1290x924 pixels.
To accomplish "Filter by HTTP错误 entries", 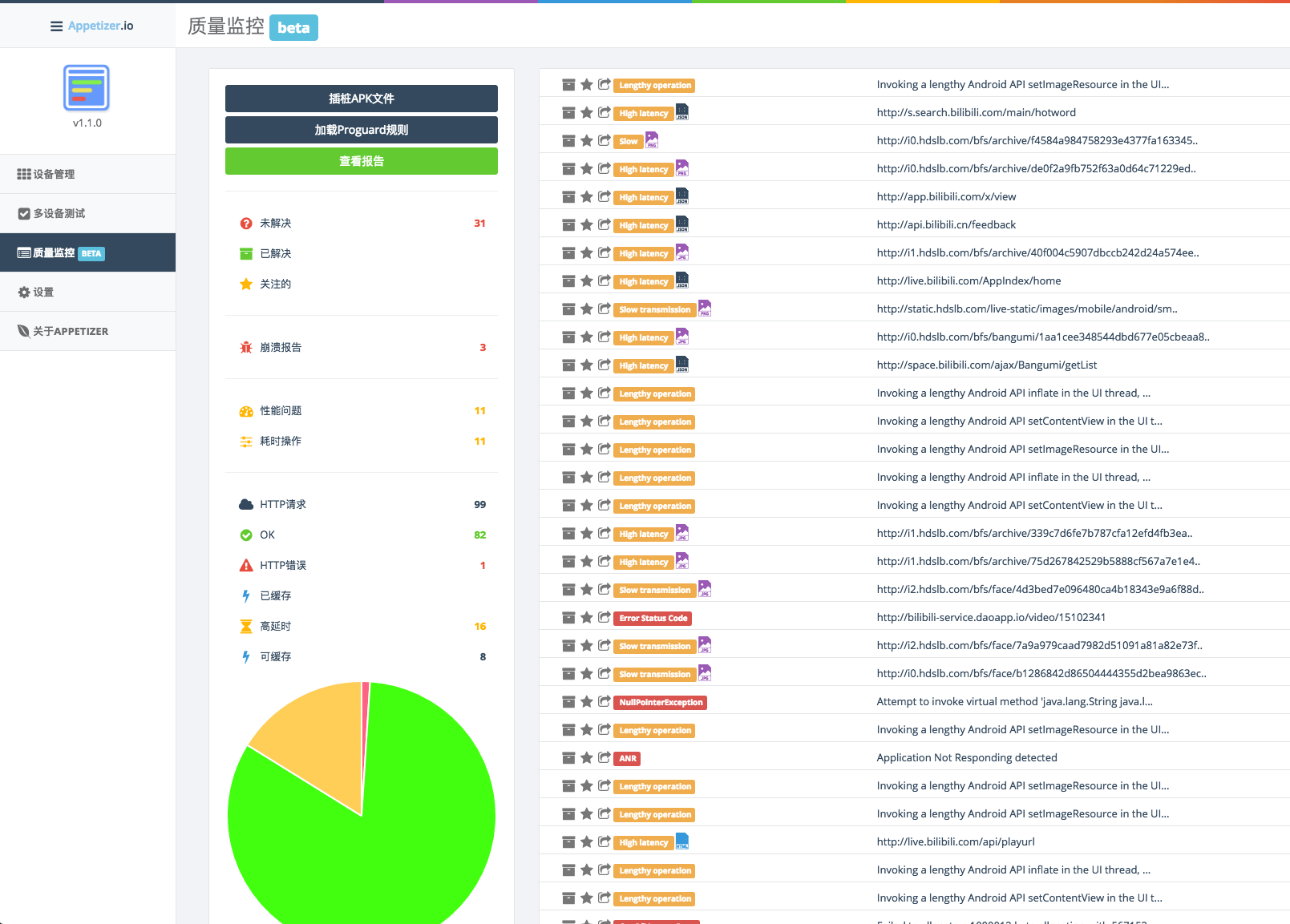I will [x=362, y=565].
